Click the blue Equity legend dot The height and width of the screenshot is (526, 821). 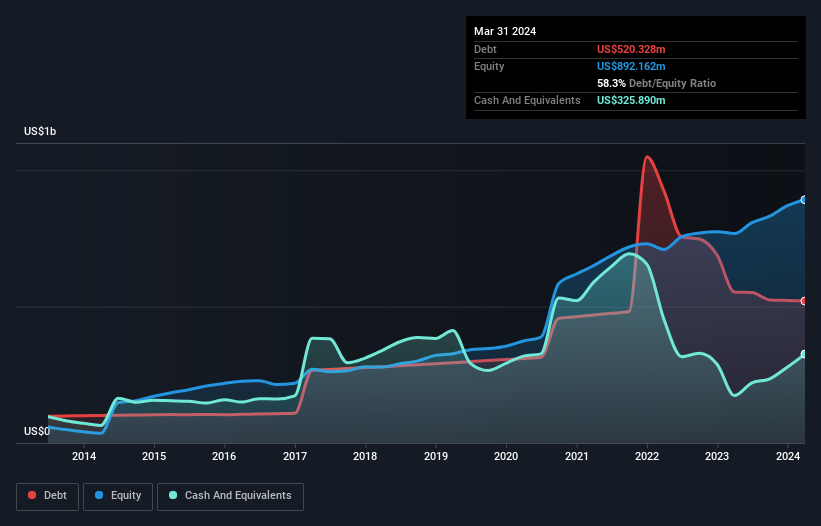tap(99, 495)
